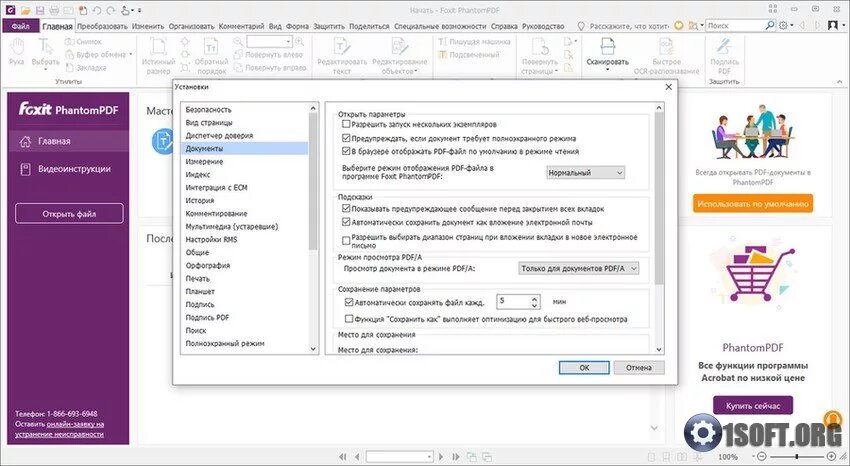Expand the Повернуть страницы dropdown
The width and height of the screenshot is (850, 466).
[557, 71]
